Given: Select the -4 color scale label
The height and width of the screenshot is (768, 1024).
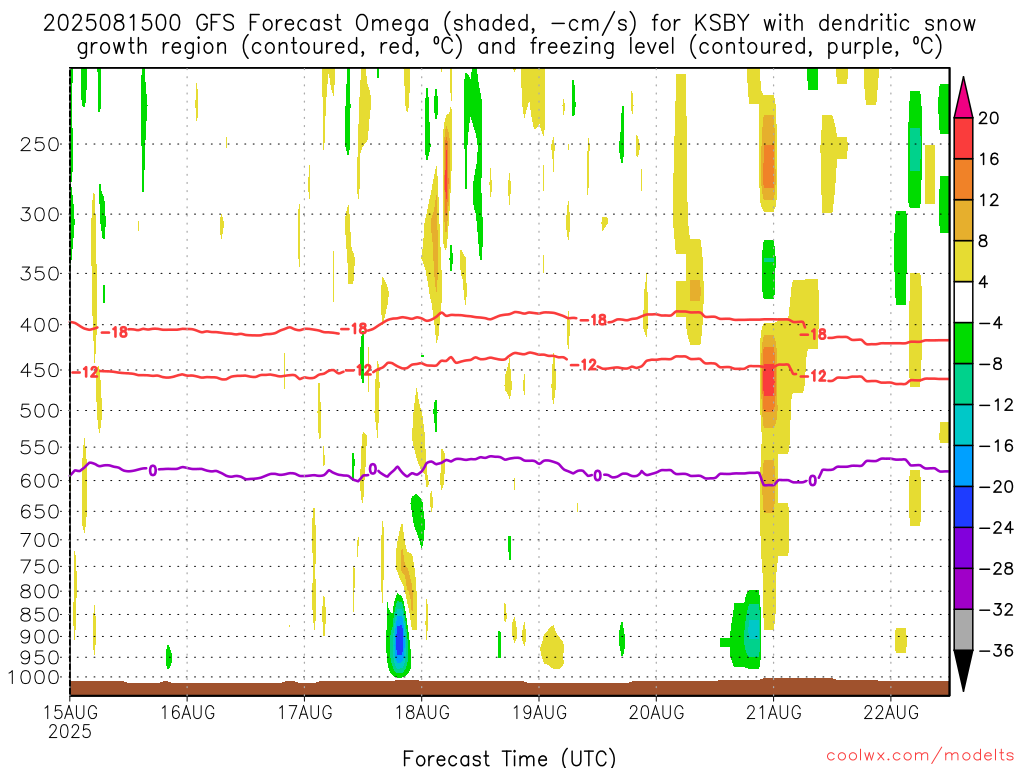Looking at the screenshot, I should [991, 323].
